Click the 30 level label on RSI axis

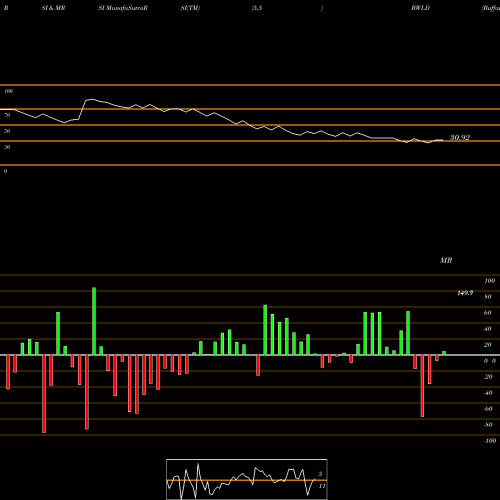7,147
